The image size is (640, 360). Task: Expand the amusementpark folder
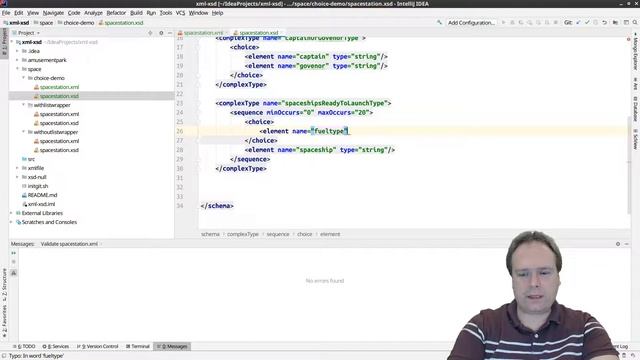[x=18, y=60]
